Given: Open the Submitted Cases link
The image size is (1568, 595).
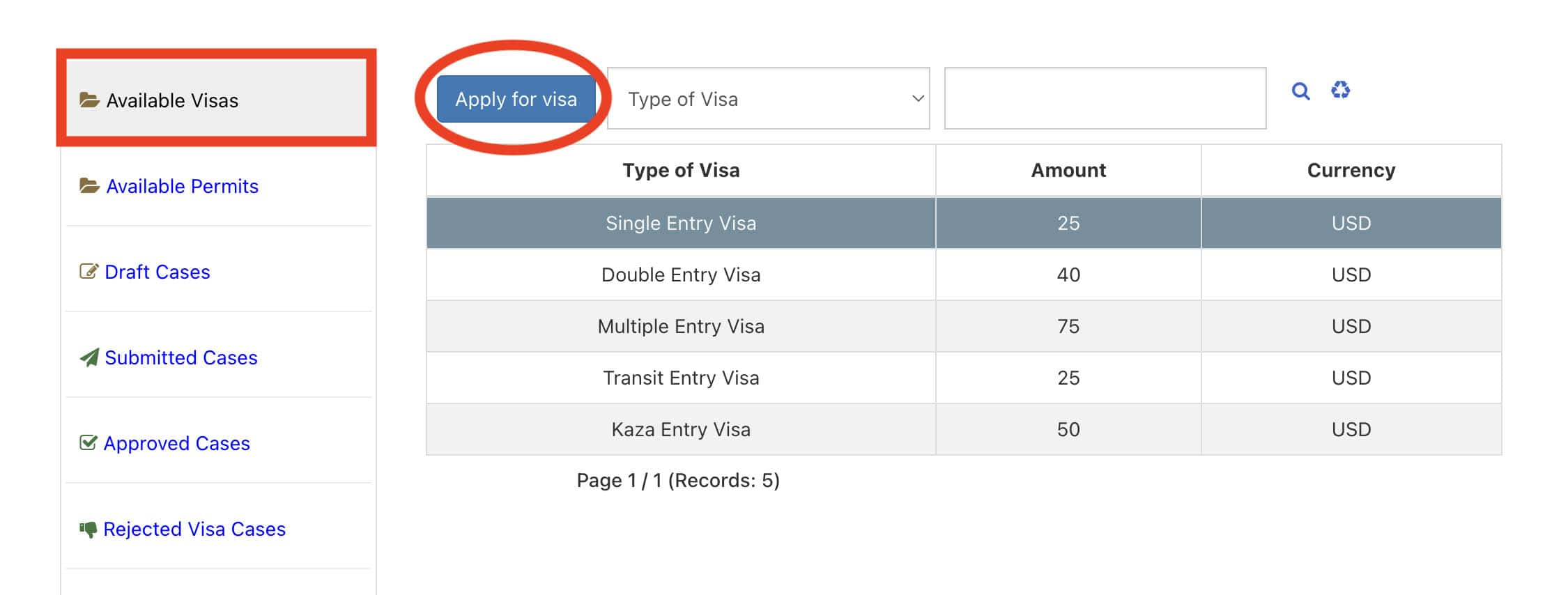Looking at the screenshot, I should pos(180,357).
